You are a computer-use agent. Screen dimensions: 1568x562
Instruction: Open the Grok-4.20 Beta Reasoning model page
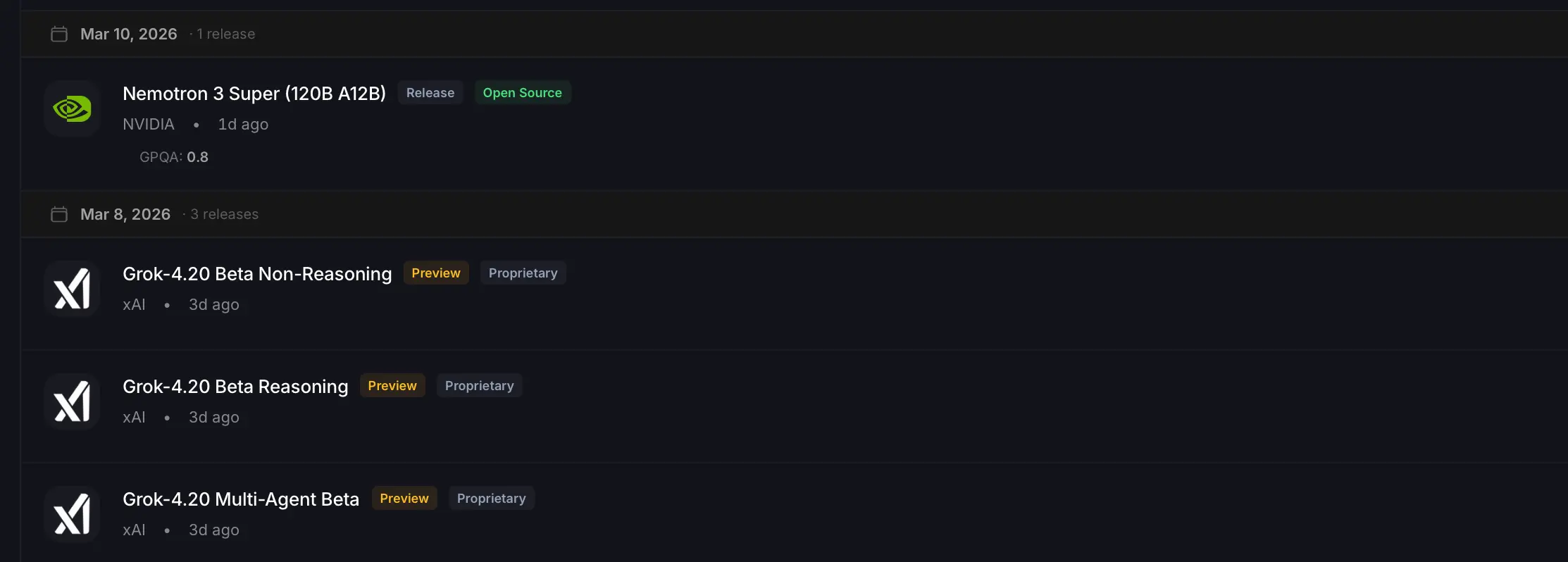[x=235, y=387]
